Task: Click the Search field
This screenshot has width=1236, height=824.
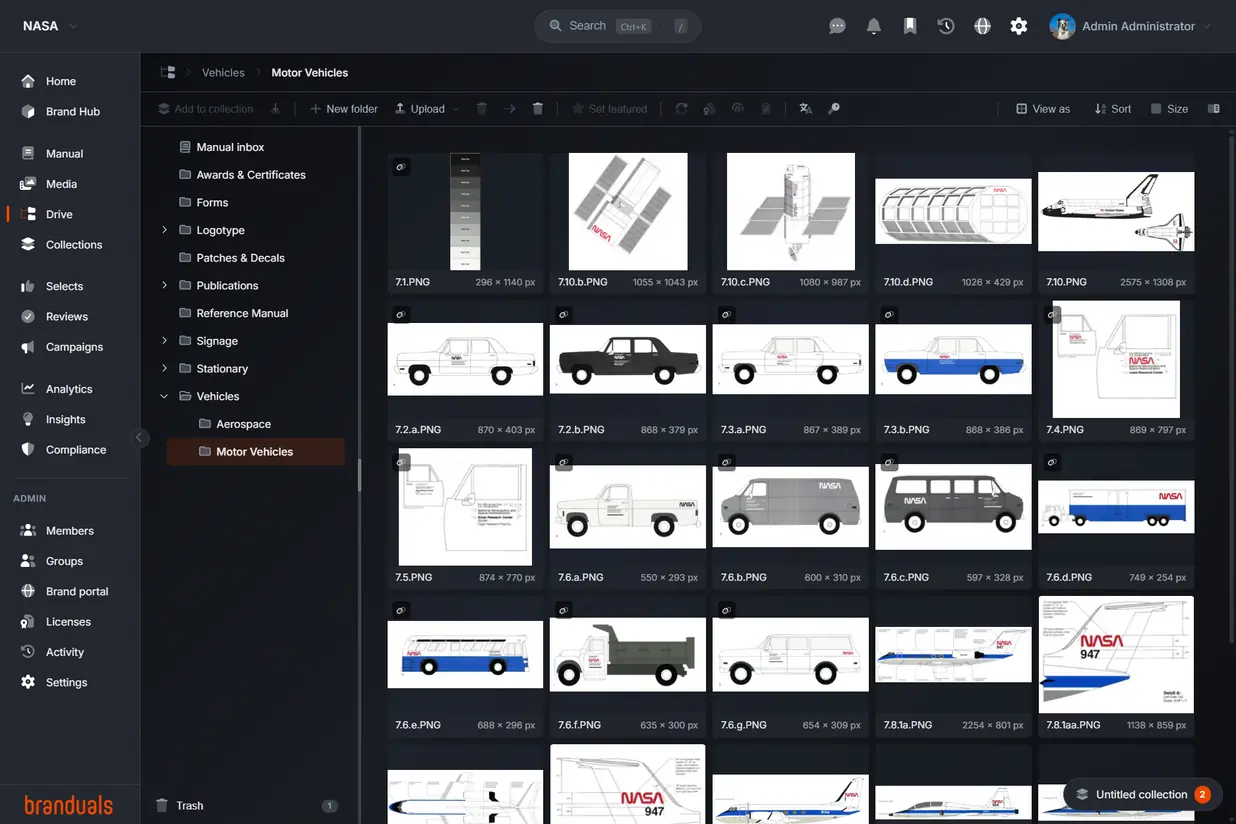Action: pyautogui.click(x=617, y=26)
